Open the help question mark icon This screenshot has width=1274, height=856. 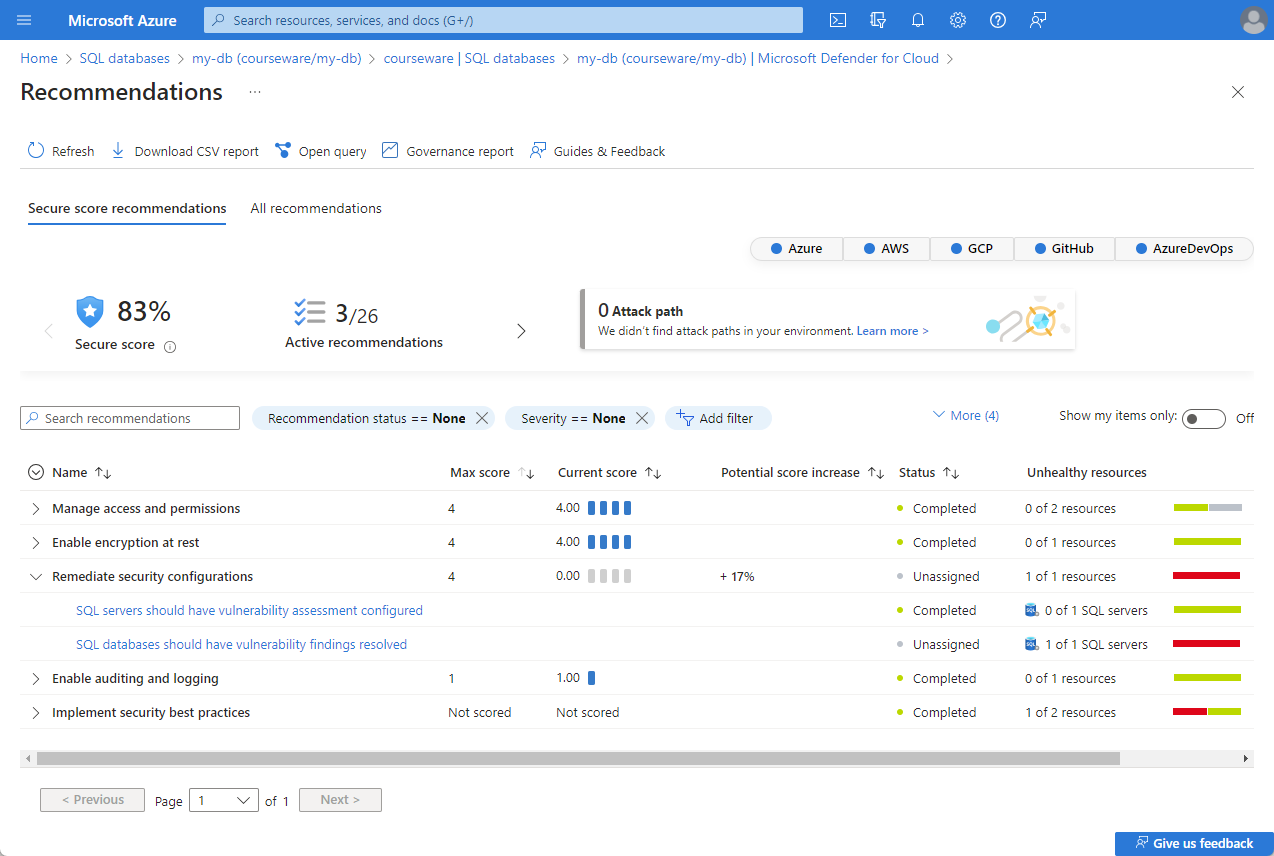(998, 20)
